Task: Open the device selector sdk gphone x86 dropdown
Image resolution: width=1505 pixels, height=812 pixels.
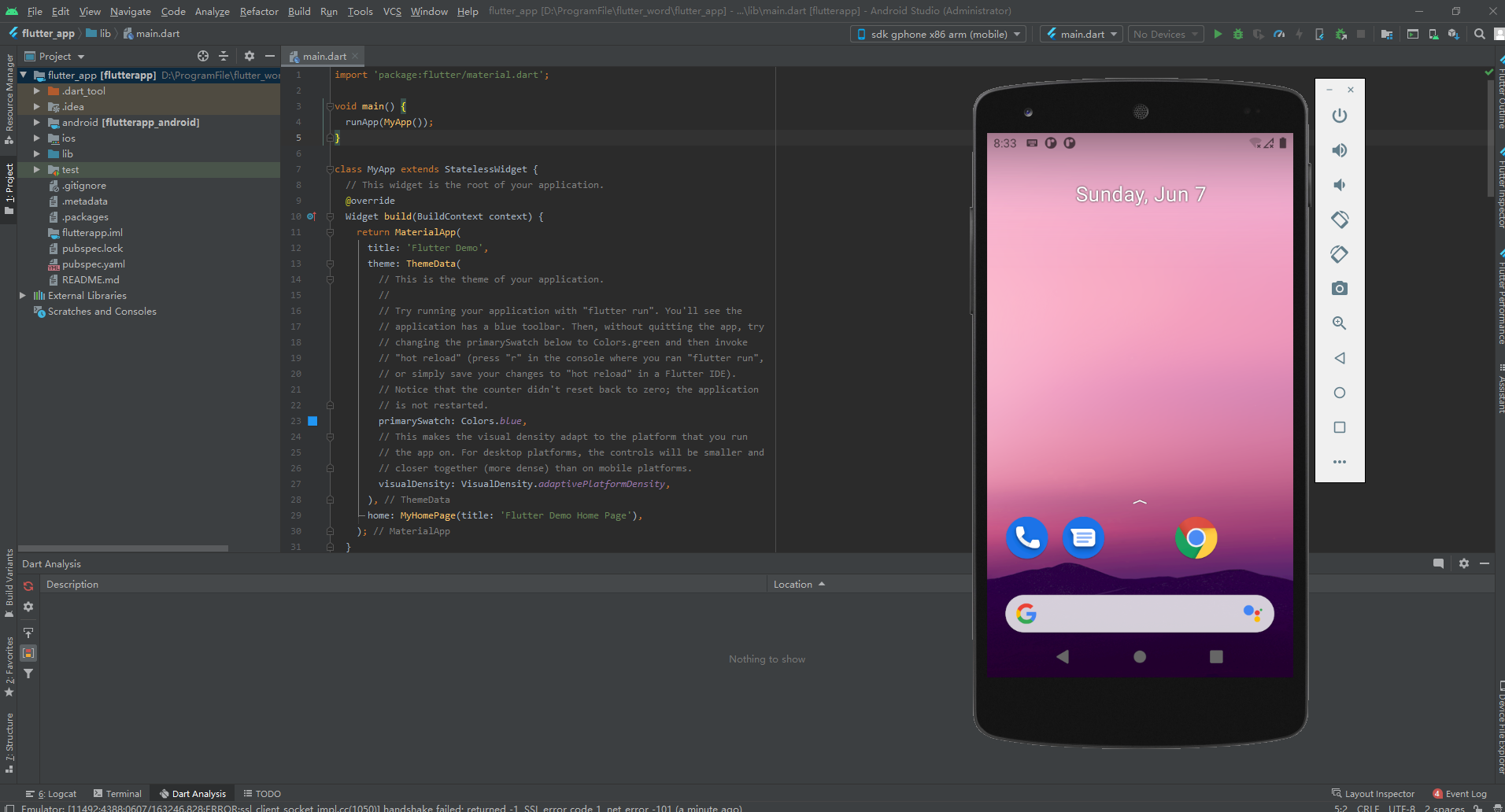Action: point(938,34)
